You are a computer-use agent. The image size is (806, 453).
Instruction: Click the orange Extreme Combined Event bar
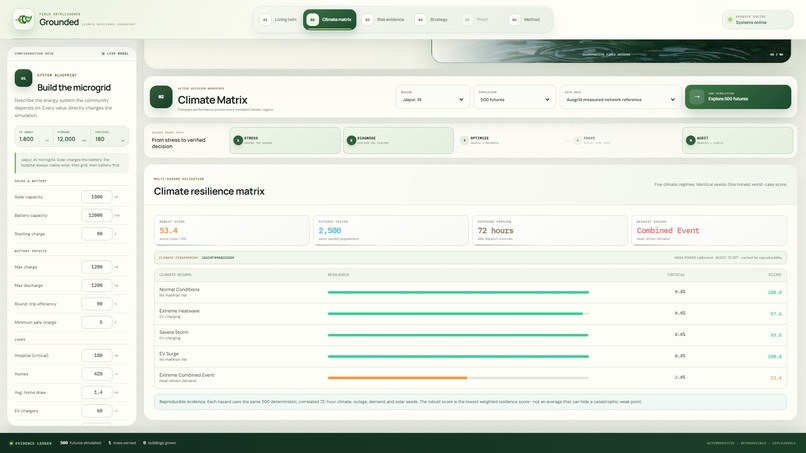tap(397, 378)
